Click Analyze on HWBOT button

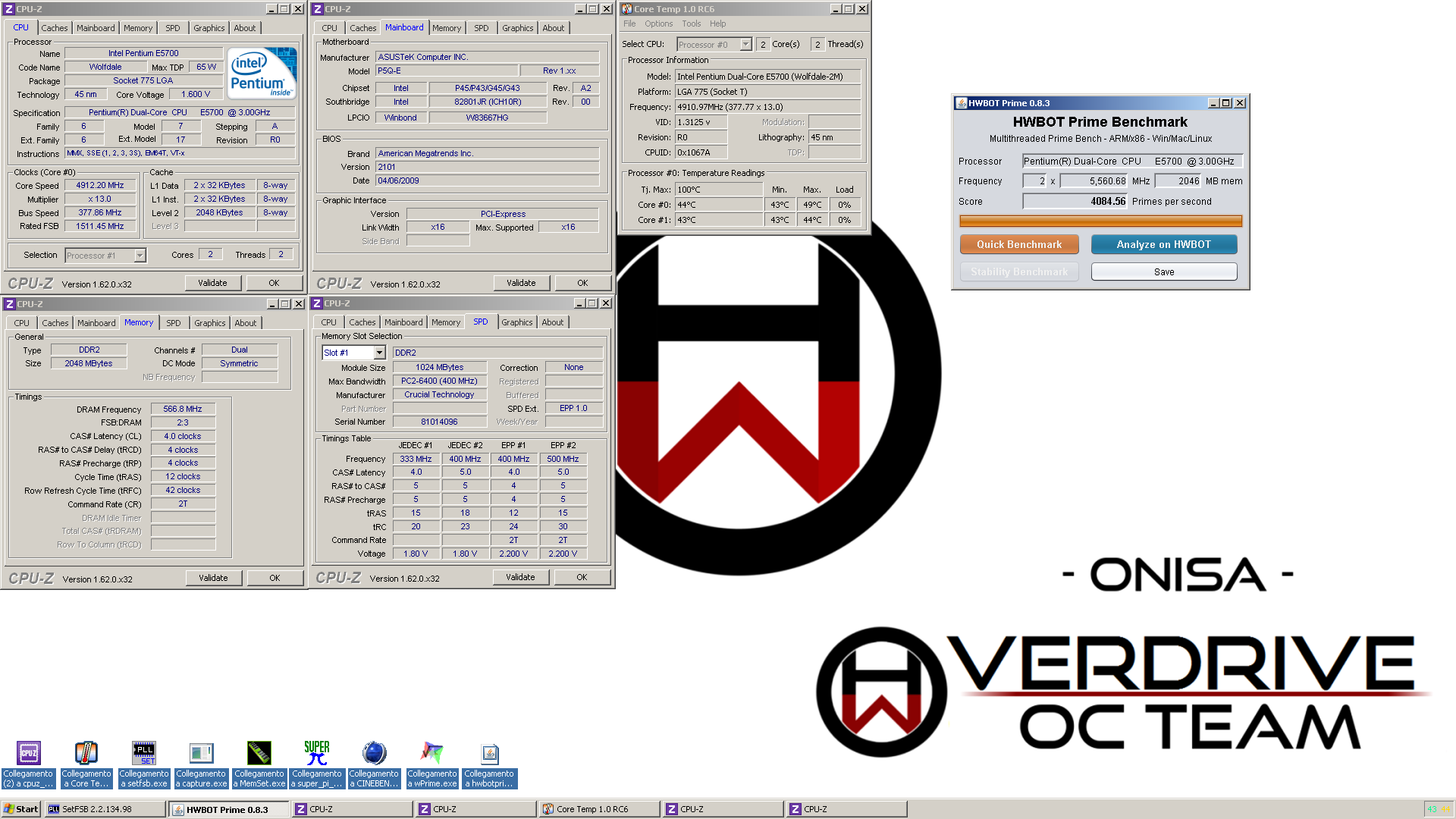pos(1163,244)
